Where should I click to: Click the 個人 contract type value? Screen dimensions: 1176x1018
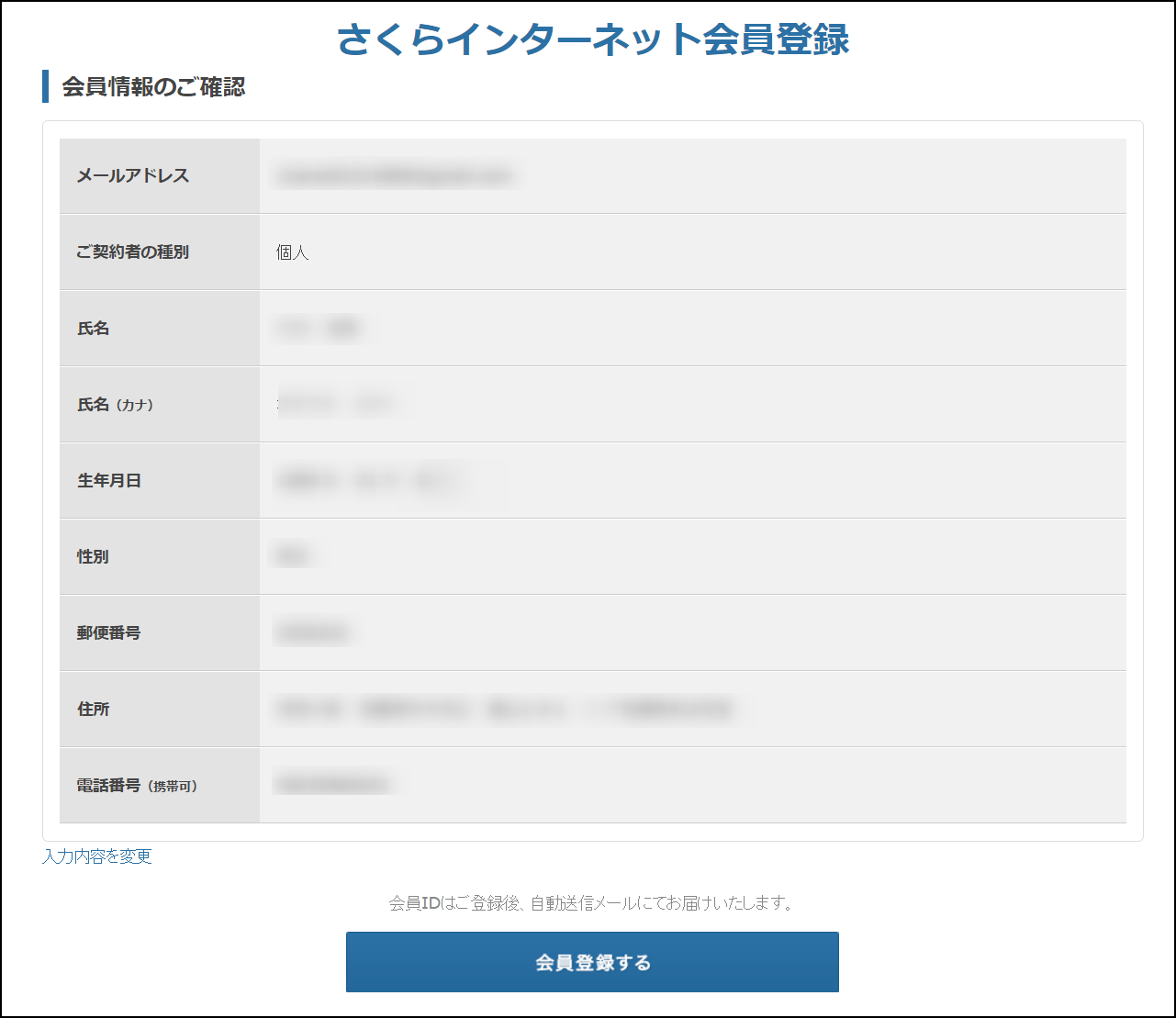coord(293,252)
